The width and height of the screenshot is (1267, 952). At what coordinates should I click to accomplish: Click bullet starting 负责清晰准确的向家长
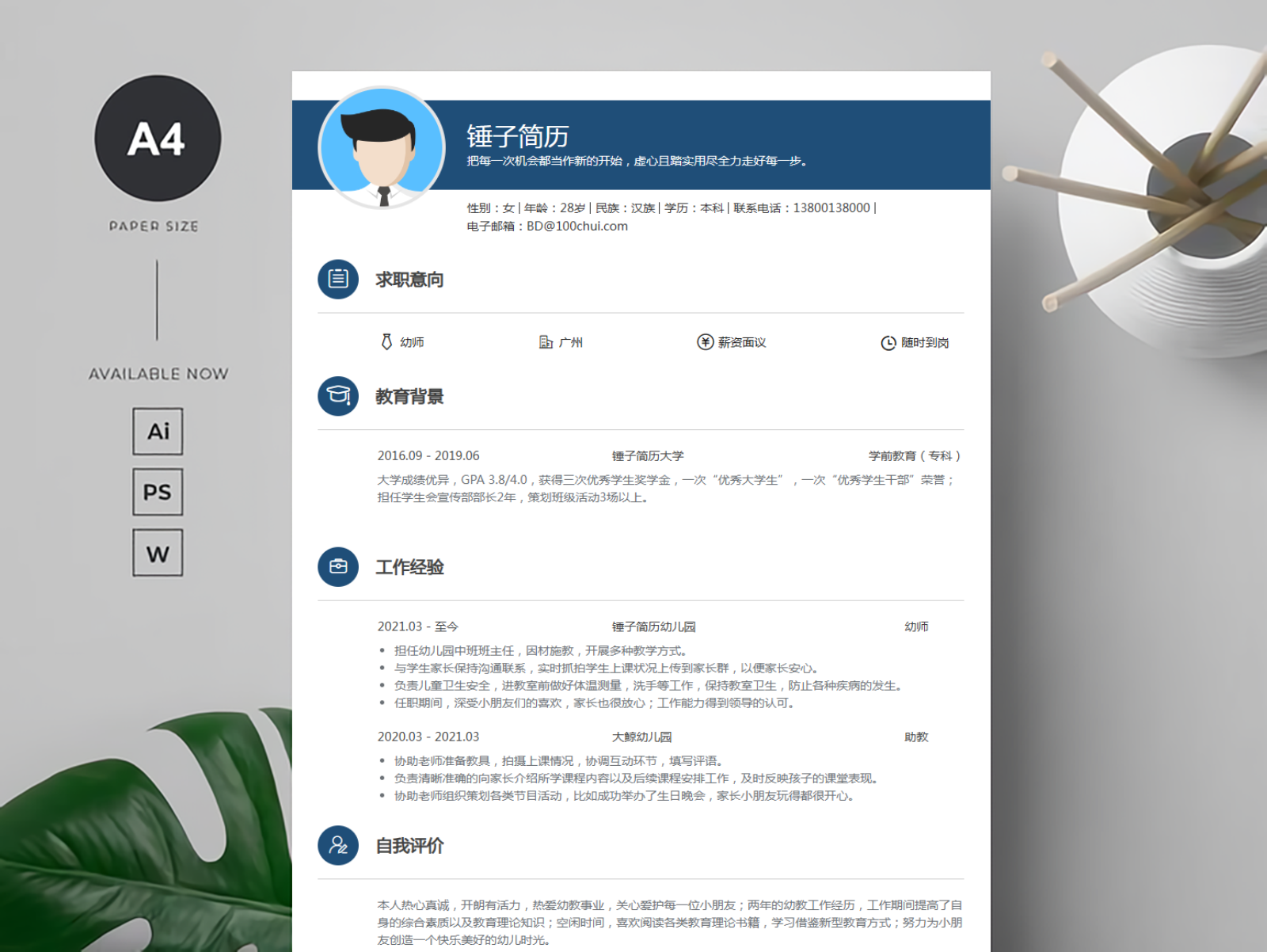(637, 778)
